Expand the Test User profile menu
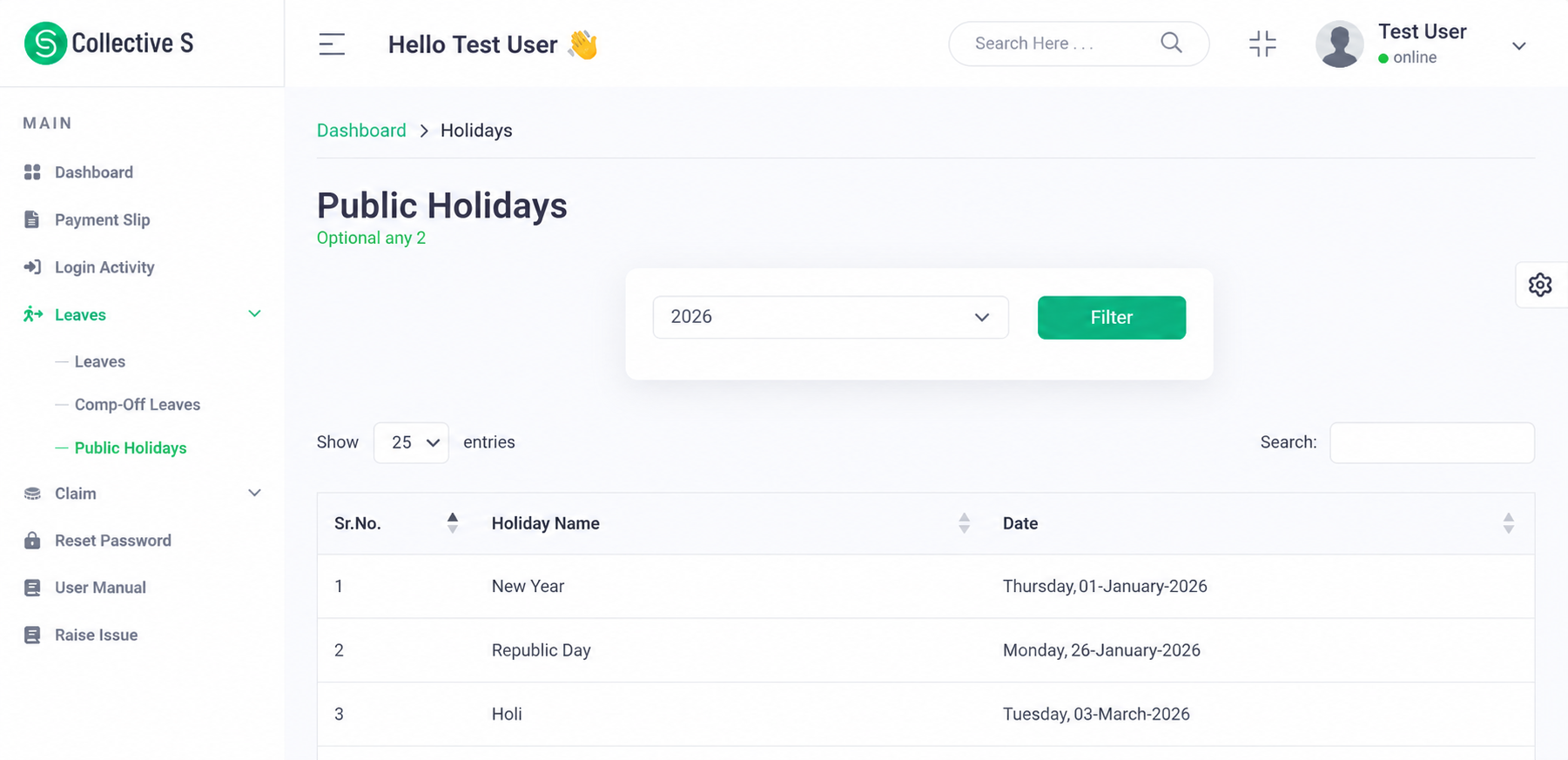This screenshot has width=1568, height=760. click(x=1518, y=45)
